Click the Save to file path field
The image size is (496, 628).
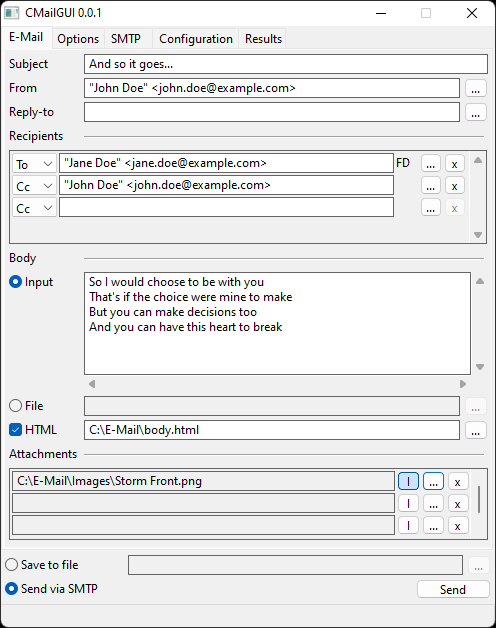pyautogui.click(x=295, y=565)
